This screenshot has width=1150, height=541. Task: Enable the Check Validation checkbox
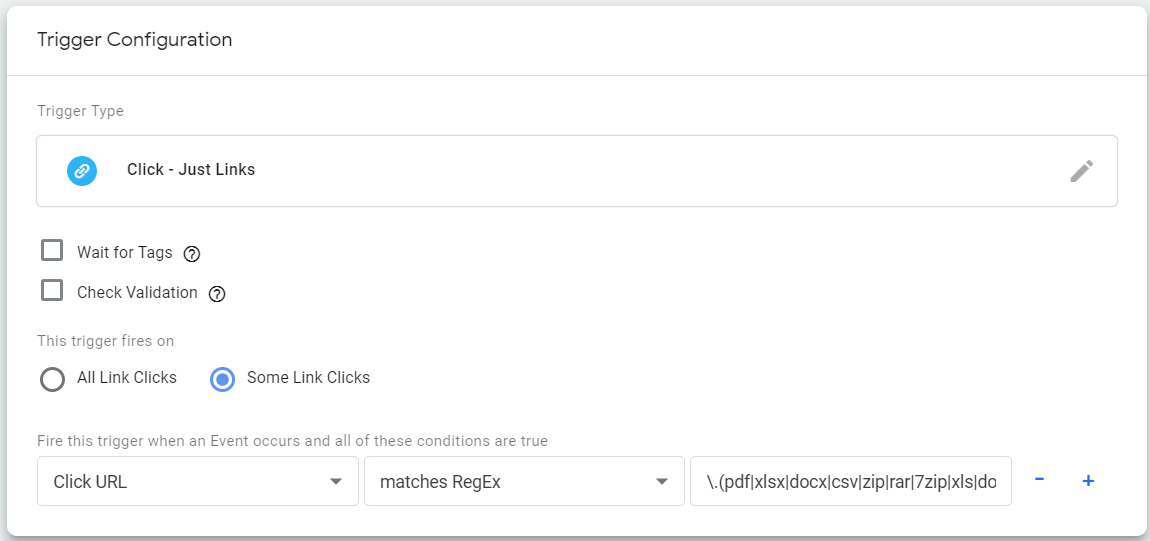[x=52, y=290]
